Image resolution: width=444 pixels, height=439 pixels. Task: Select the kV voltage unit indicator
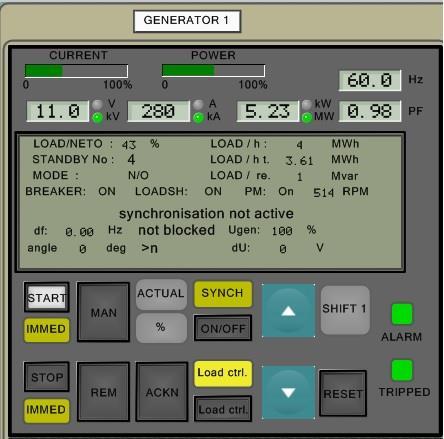tap(98, 117)
